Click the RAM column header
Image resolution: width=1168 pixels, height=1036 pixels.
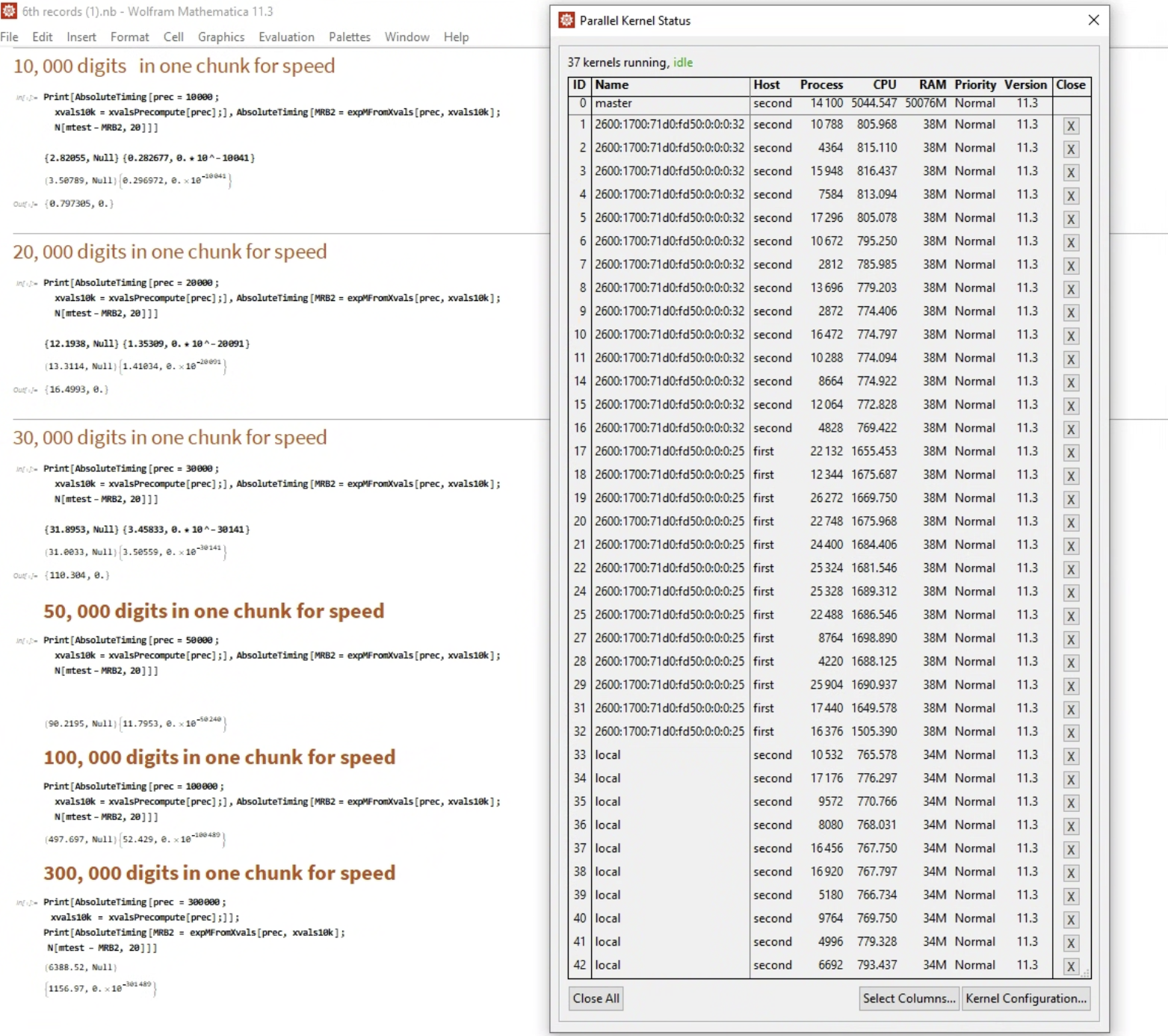(932, 85)
